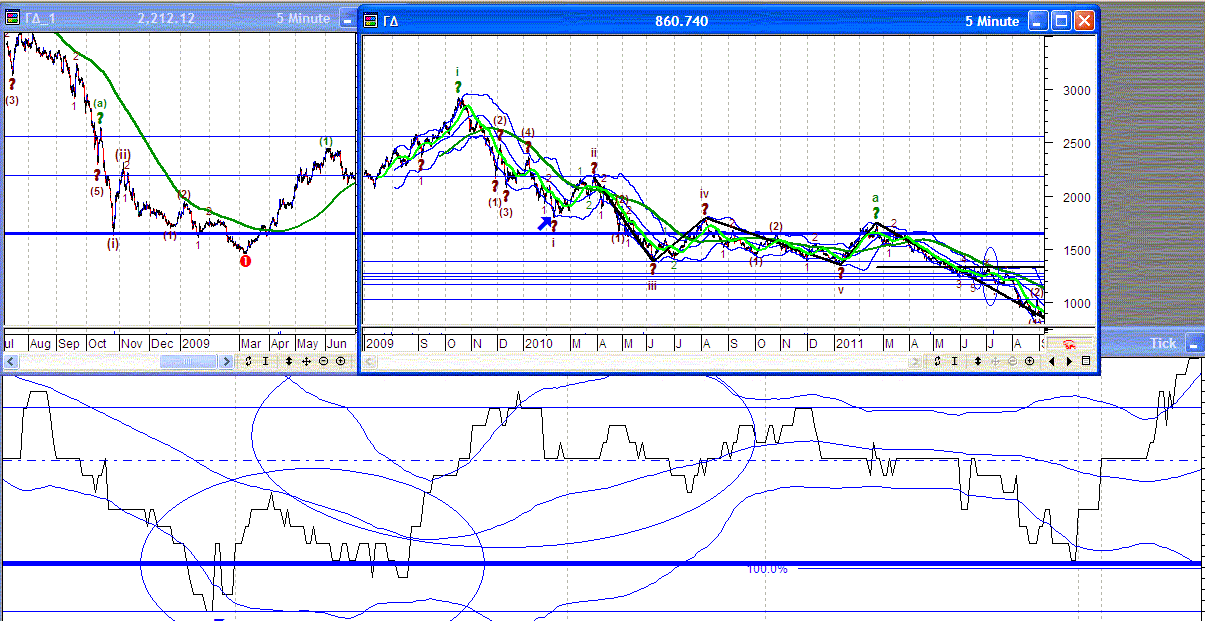Viewport: 1205px width, 621px height.
Task: Click price value 860.740 in ΓΔ title
Action: [682, 21]
